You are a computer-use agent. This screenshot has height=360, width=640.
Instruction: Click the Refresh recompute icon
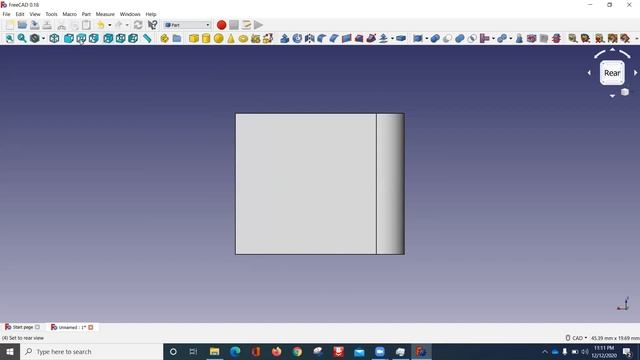[138, 25]
